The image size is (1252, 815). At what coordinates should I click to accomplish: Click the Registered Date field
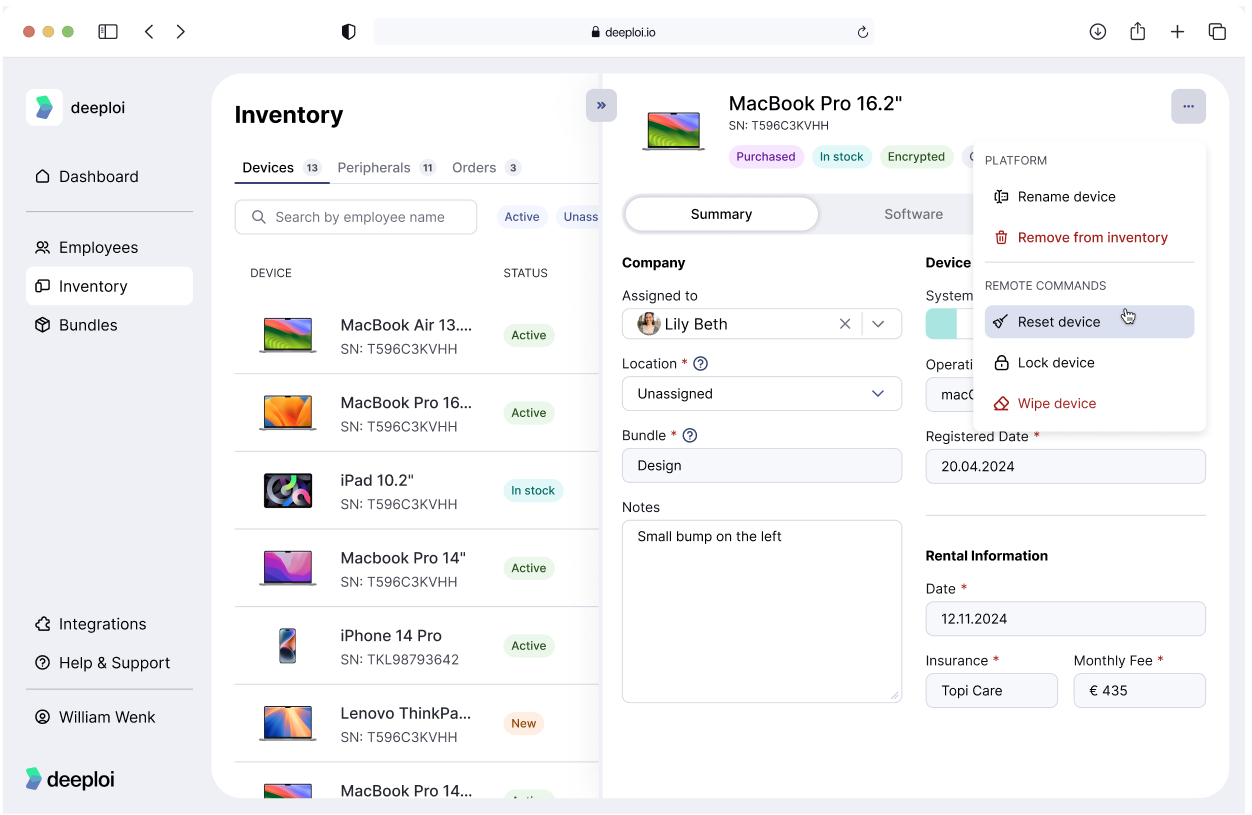click(1066, 466)
